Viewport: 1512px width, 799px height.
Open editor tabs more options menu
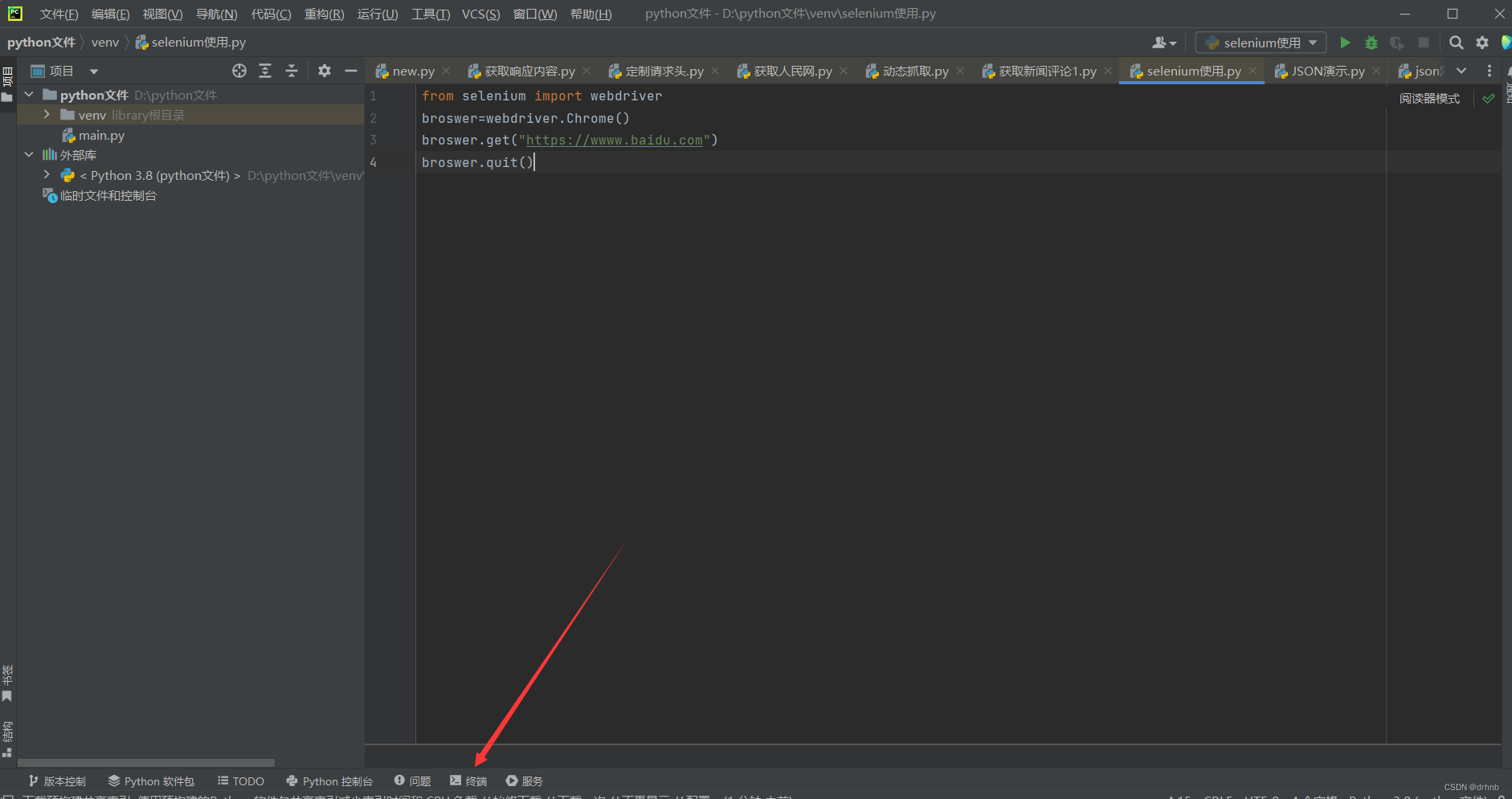click(x=1489, y=71)
